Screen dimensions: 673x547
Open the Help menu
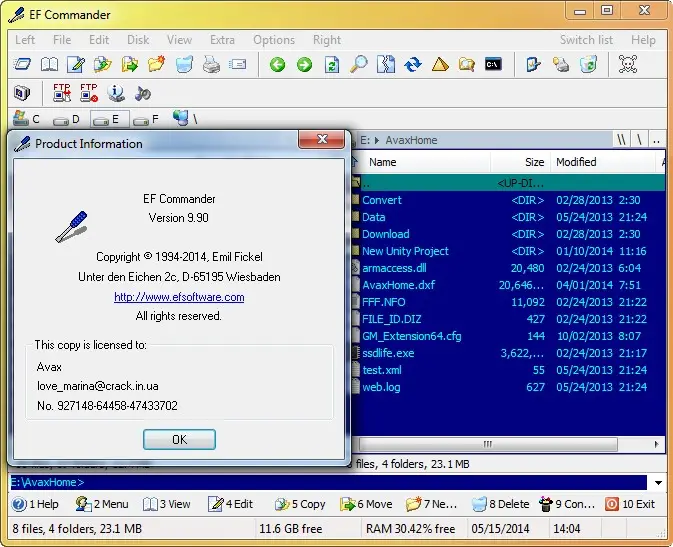[643, 40]
